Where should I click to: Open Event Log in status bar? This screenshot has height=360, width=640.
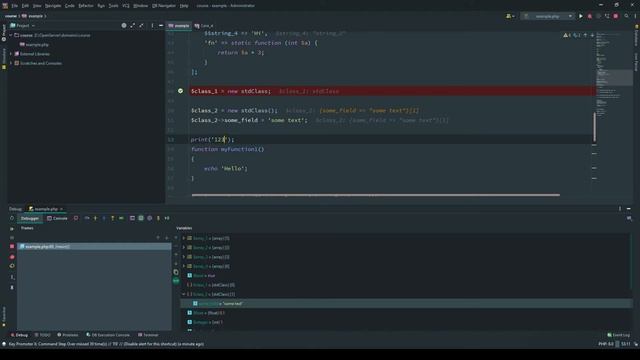click(618, 335)
